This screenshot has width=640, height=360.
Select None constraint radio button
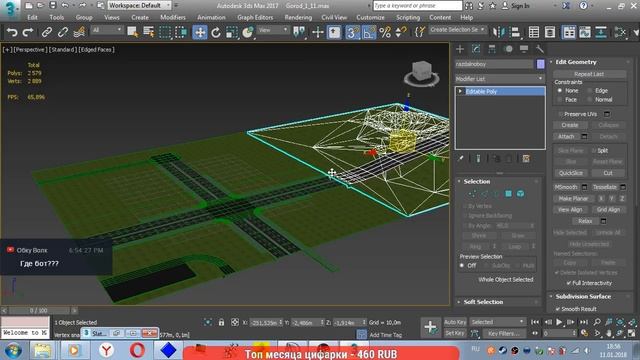coord(560,91)
